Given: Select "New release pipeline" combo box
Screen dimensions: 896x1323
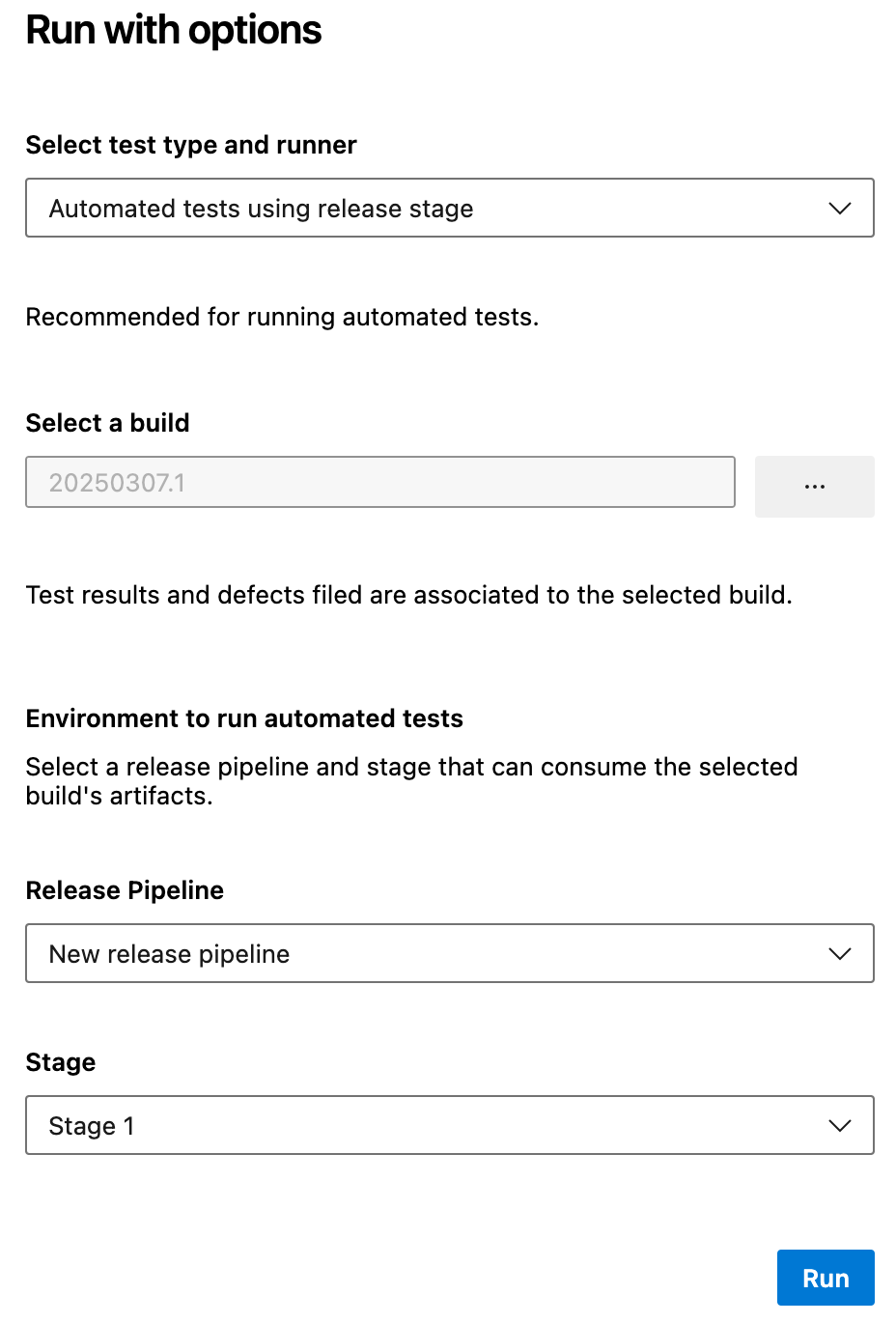Looking at the screenshot, I should [449, 953].
